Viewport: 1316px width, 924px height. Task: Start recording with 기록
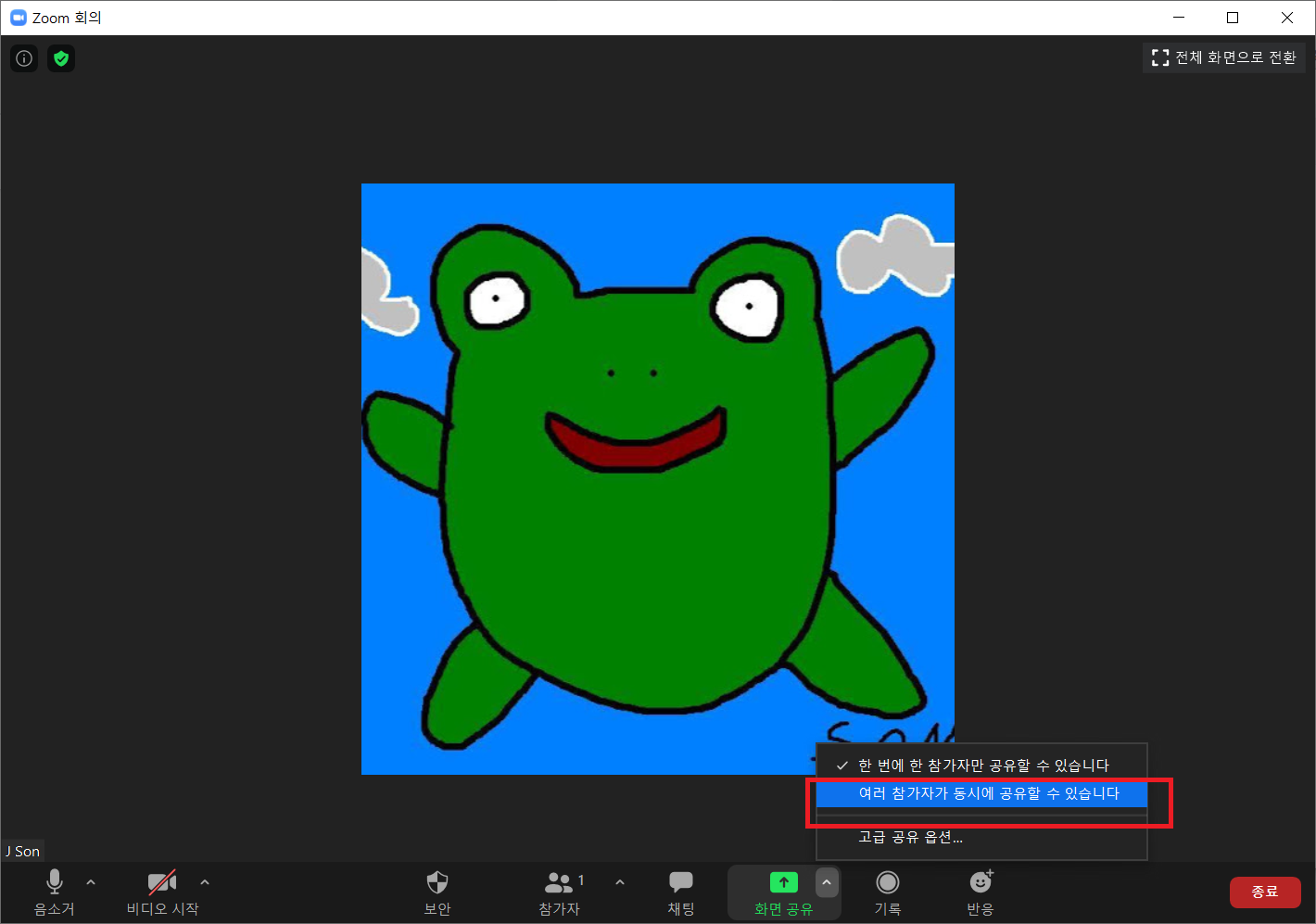(888, 892)
